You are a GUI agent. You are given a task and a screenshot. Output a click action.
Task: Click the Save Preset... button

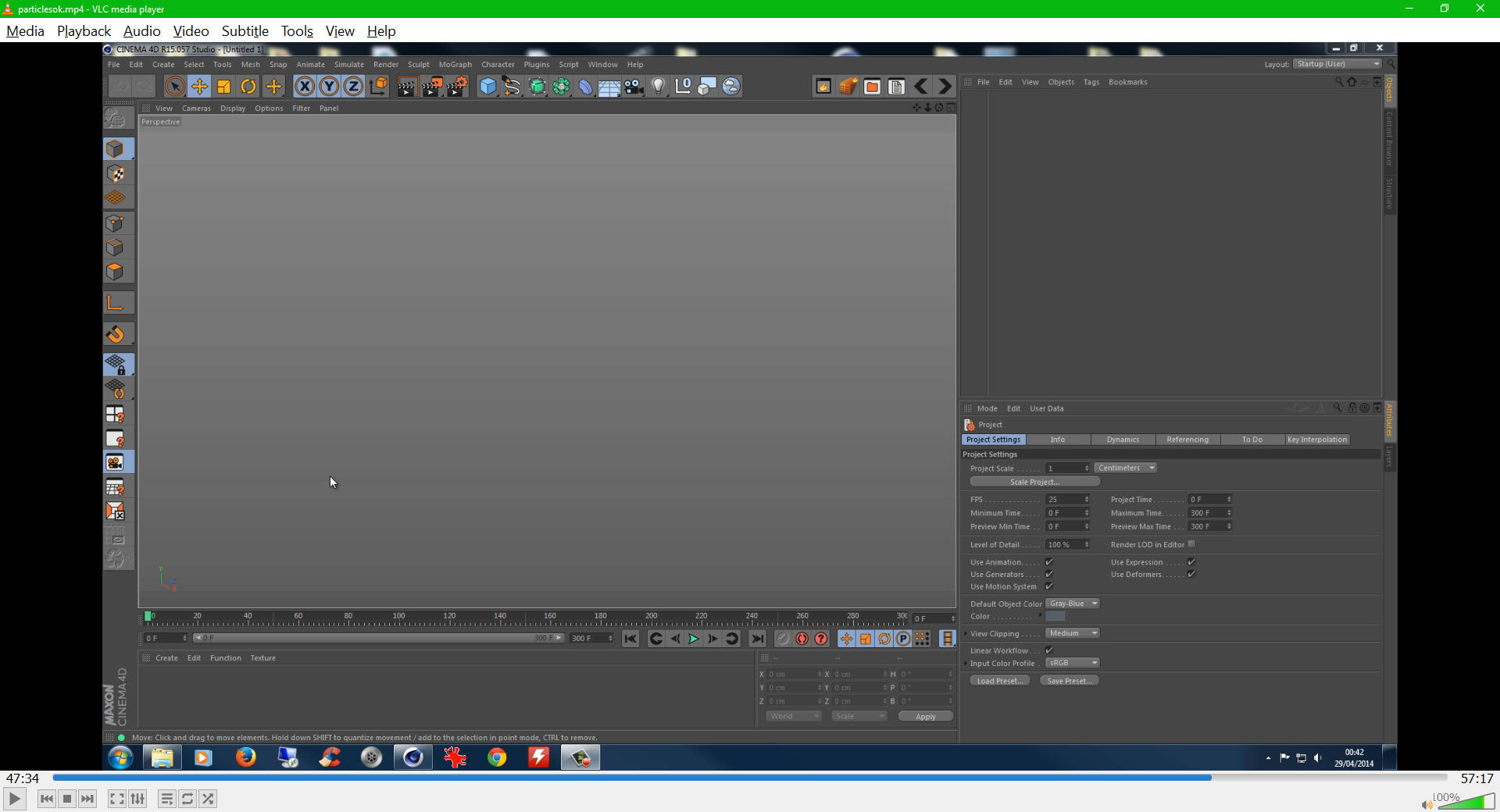click(1069, 681)
